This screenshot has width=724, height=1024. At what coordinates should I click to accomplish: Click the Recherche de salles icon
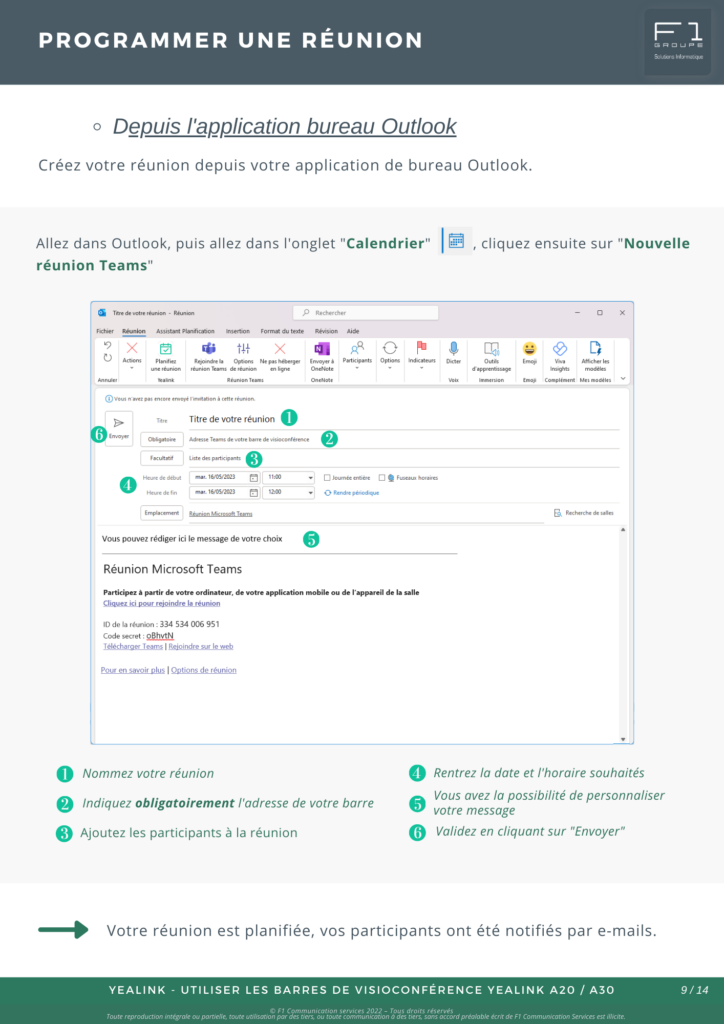coord(558,513)
